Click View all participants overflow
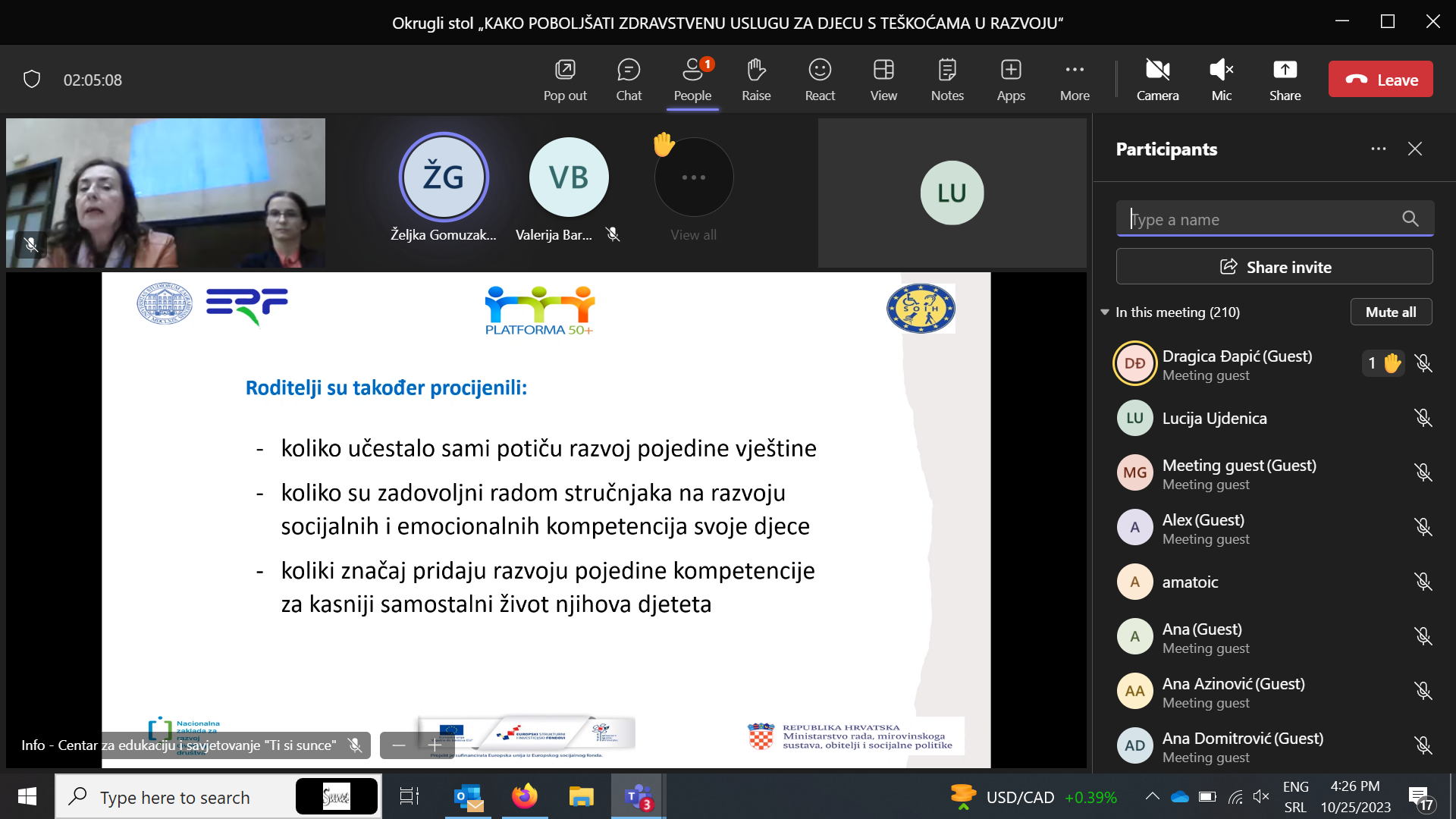 tap(693, 177)
